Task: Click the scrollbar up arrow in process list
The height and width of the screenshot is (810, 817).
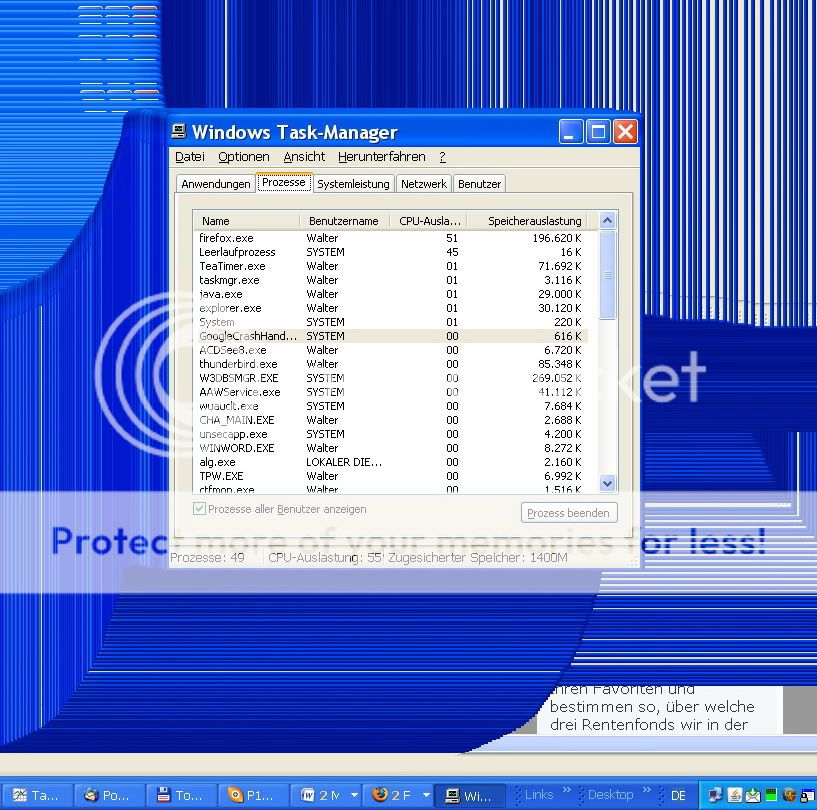Action: [607, 220]
